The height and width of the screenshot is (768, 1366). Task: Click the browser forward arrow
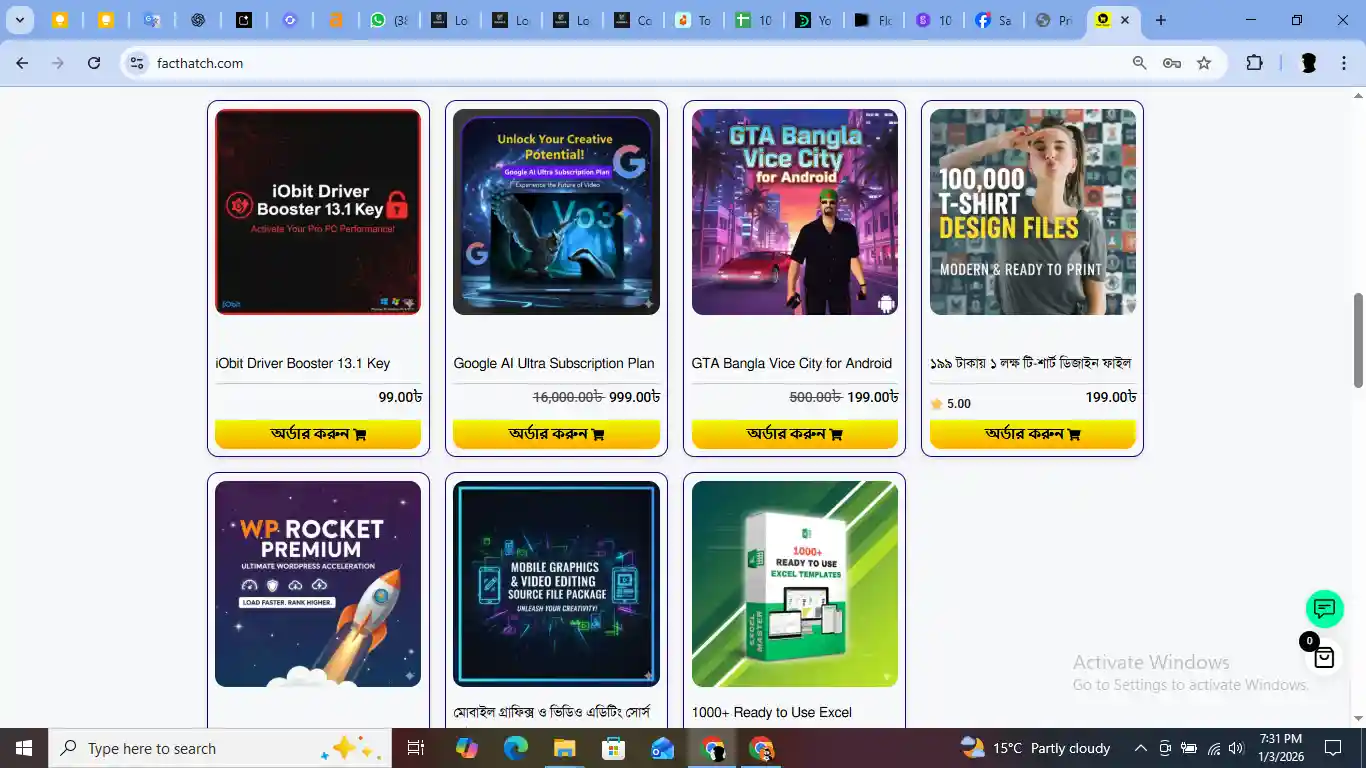[x=58, y=63]
